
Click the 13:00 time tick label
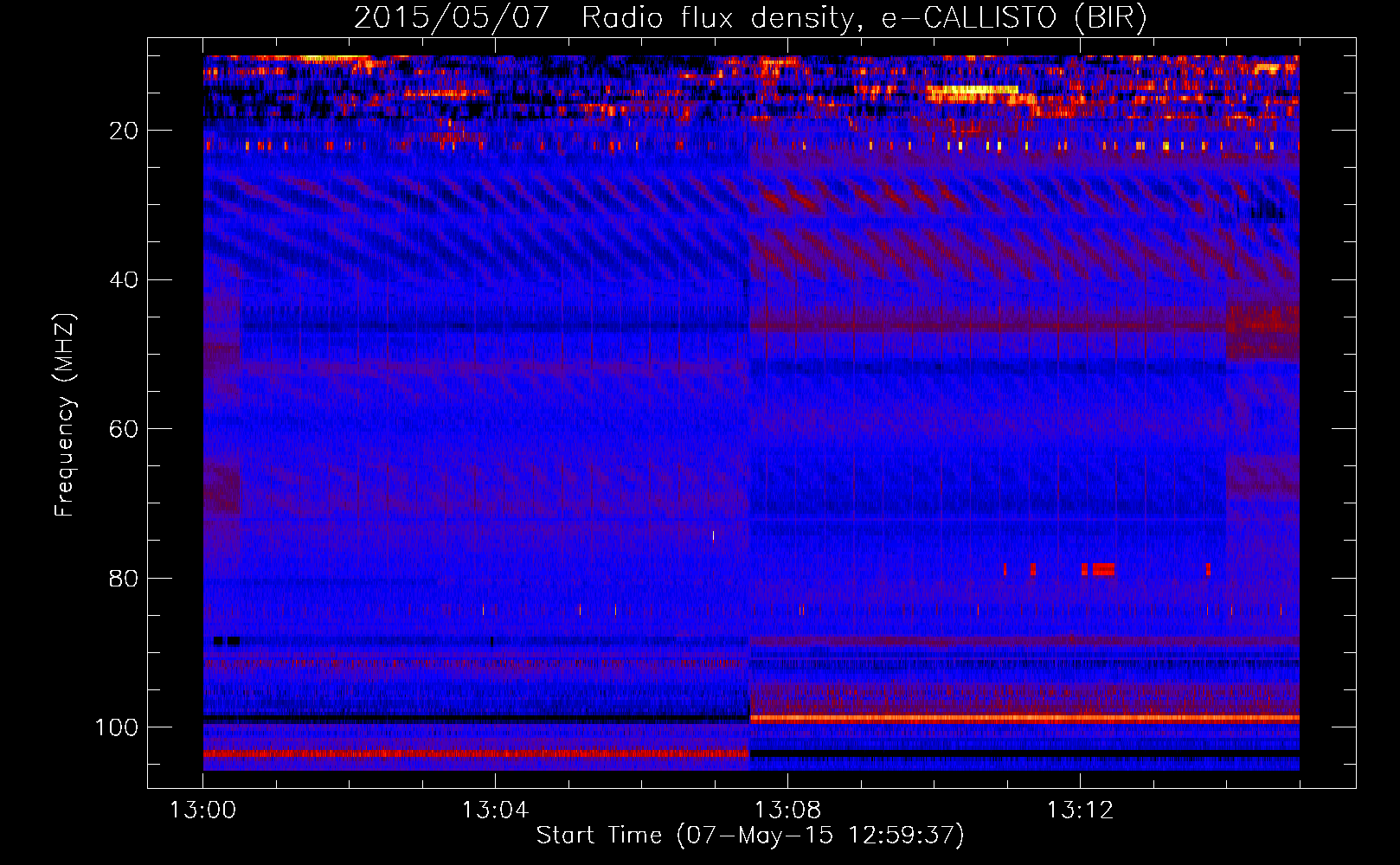pos(202,811)
